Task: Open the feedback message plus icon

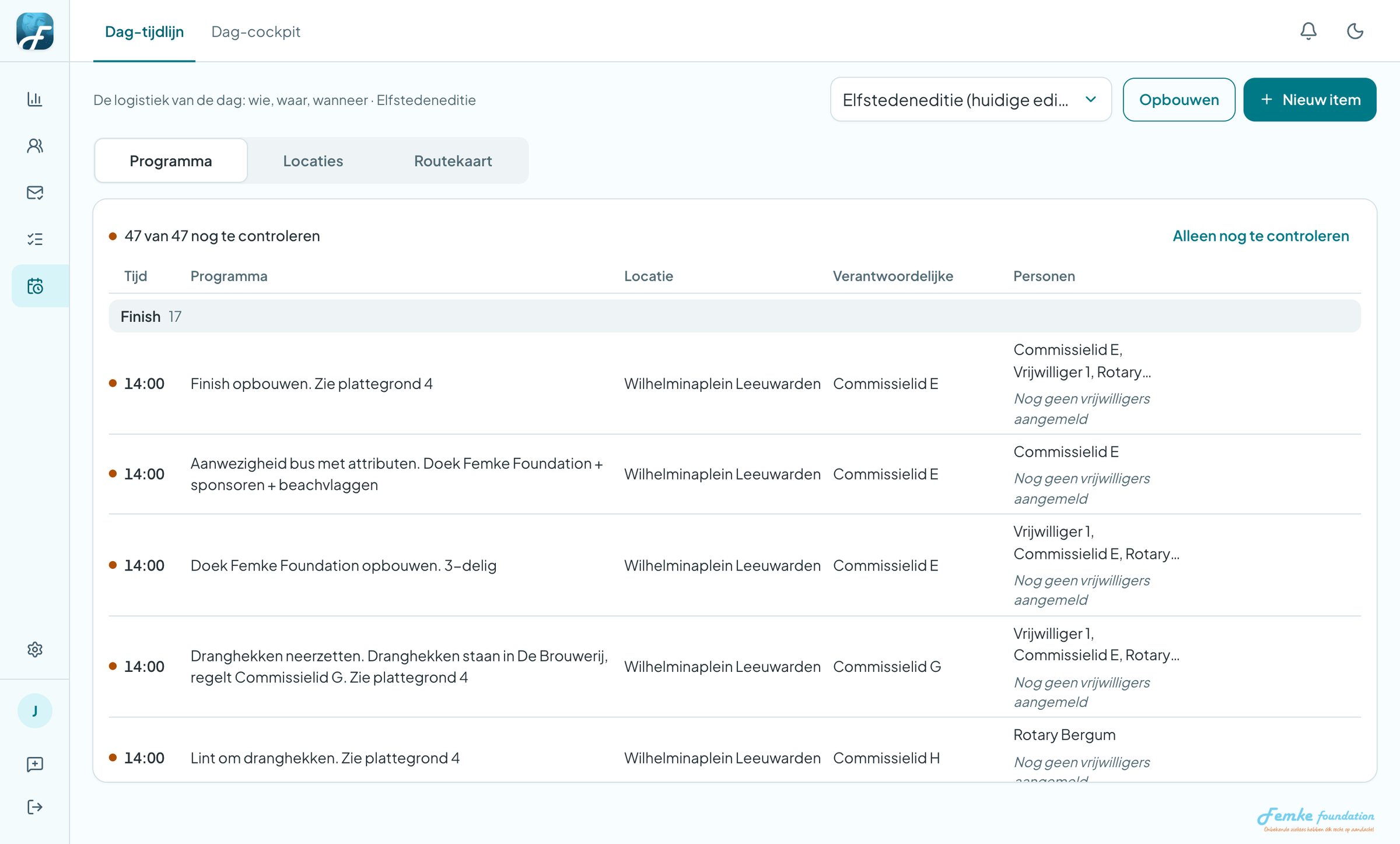Action: (x=35, y=764)
